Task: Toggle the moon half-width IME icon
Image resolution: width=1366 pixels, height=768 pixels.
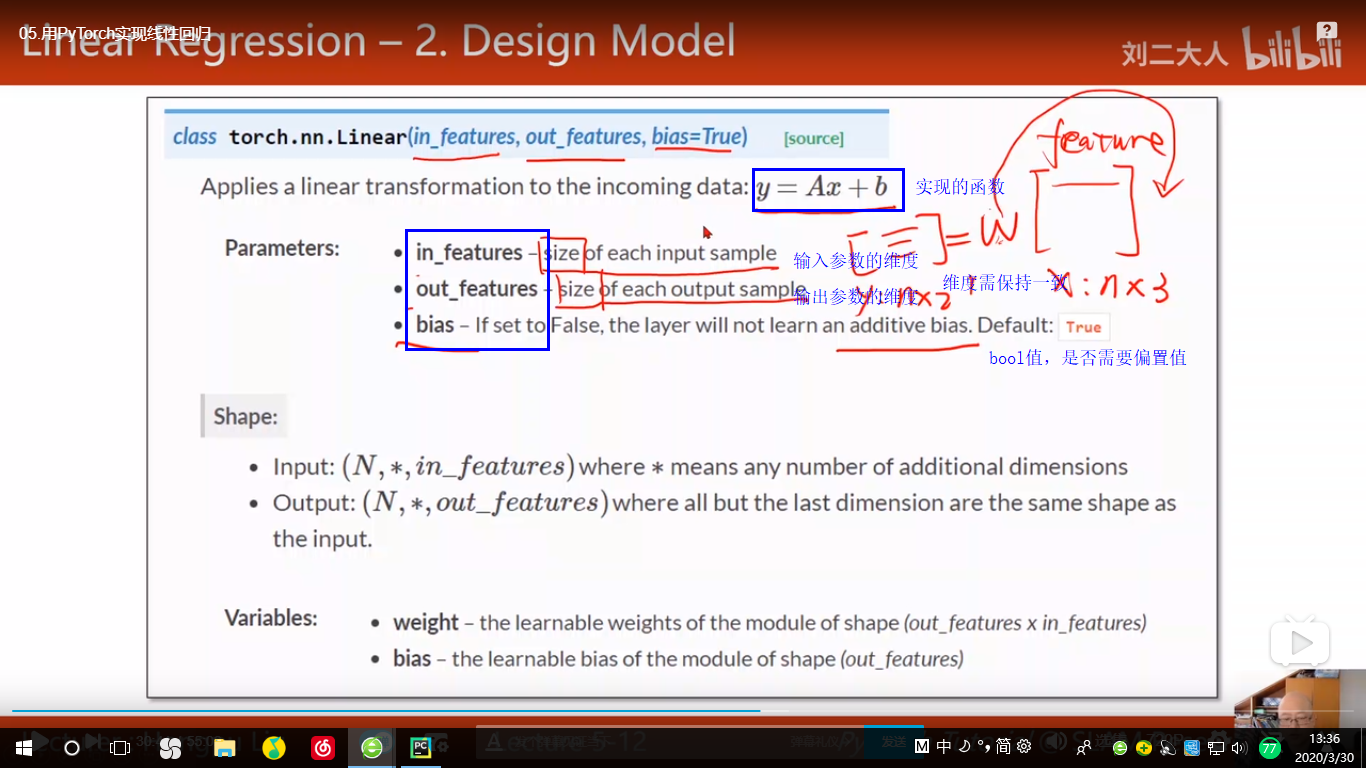Action: [964, 746]
